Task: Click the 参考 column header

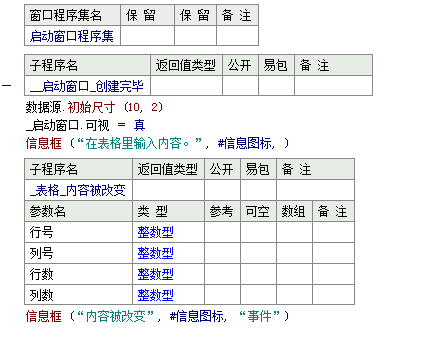Action: (x=223, y=211)
